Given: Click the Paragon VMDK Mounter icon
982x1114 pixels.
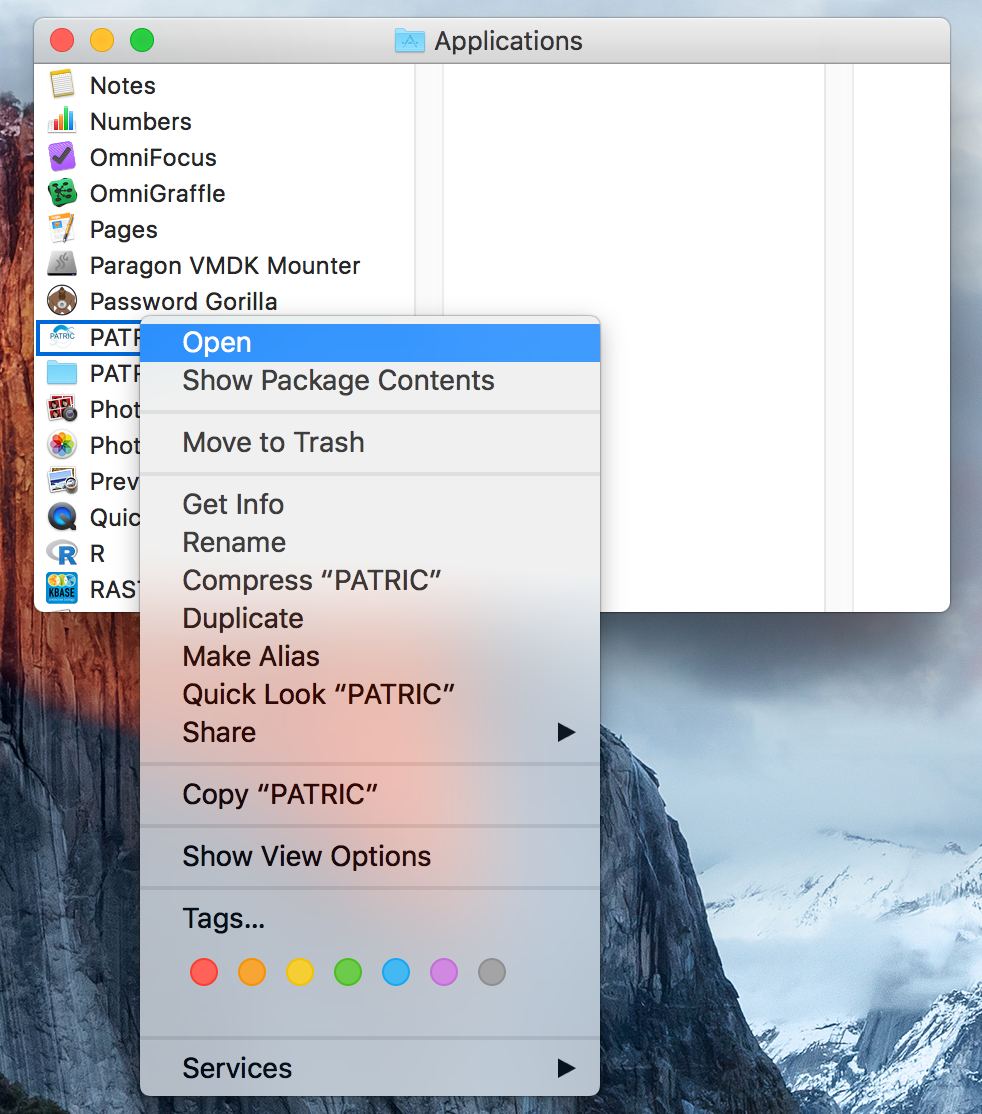Looking at the screenshot, I should [62, 265].
